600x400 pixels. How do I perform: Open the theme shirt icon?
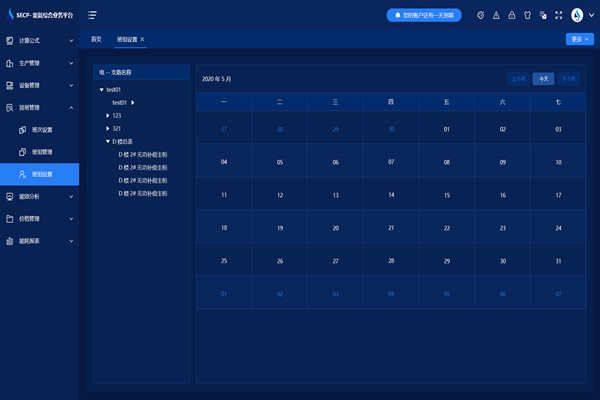(526, 15)
